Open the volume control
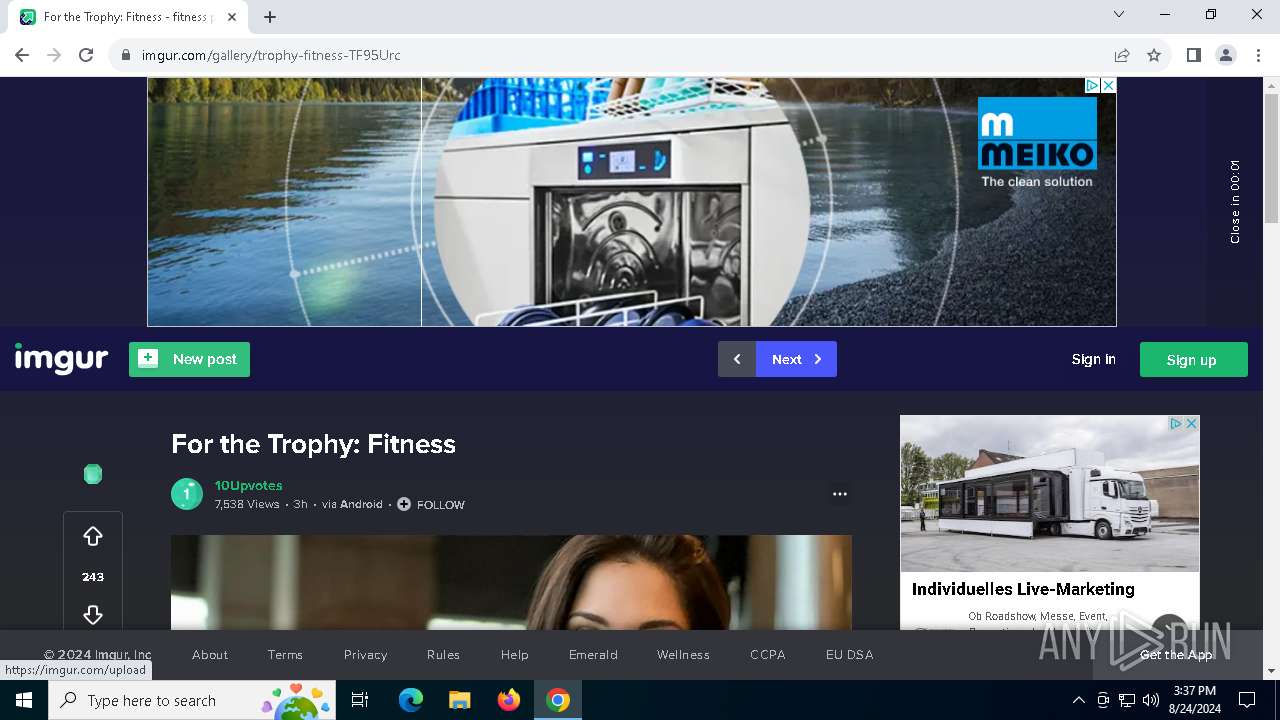The image size is (1280, 720). [x=1151, y=700]
